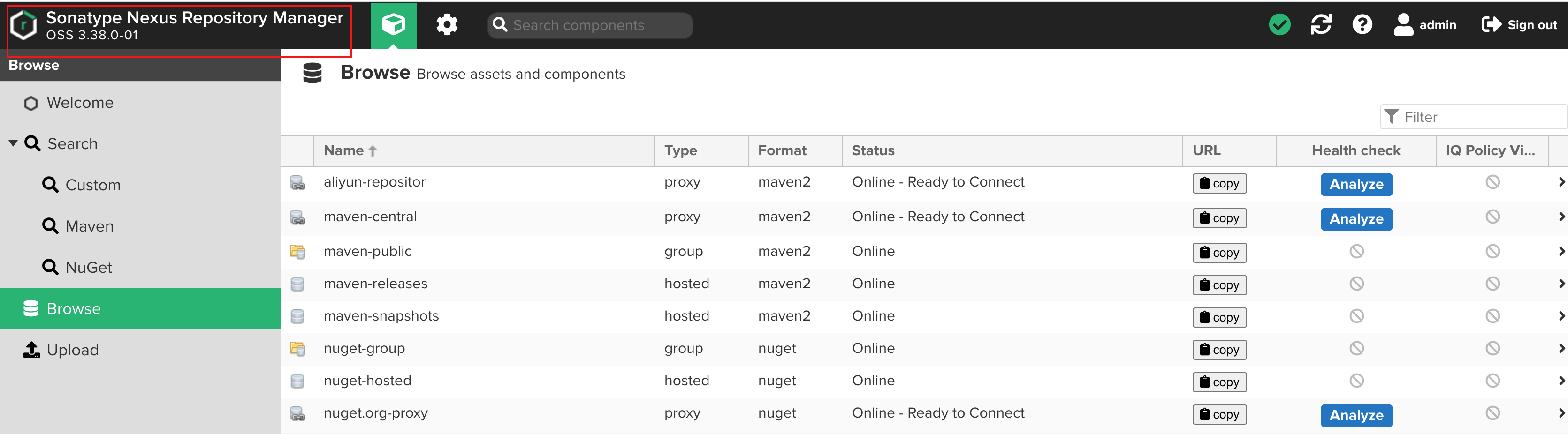Open the NuGet search section
Image resolution: width=1568 pixels, height=434 pixels.
pyautogui.click(x=88, y=267)
